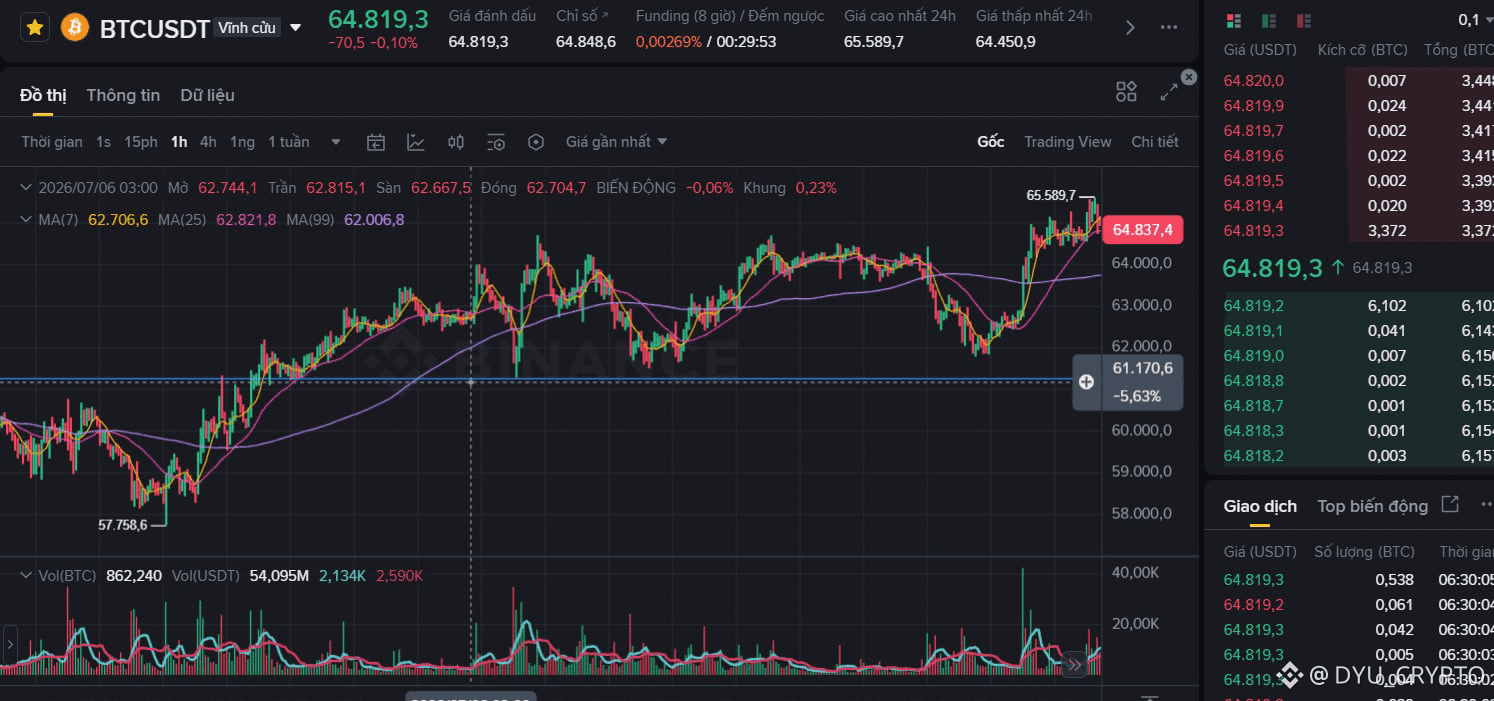Select the 4h interval
The width and height of the screenshot is (1494, 701).
208,142
